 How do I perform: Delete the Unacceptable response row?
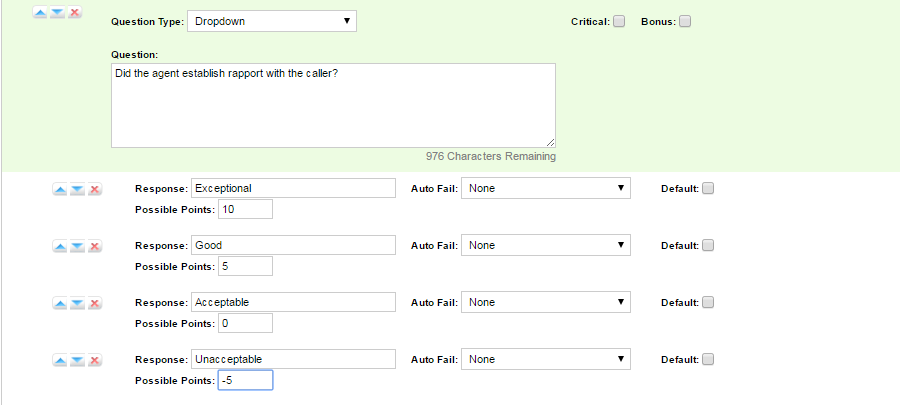click(x=95, y=360)
